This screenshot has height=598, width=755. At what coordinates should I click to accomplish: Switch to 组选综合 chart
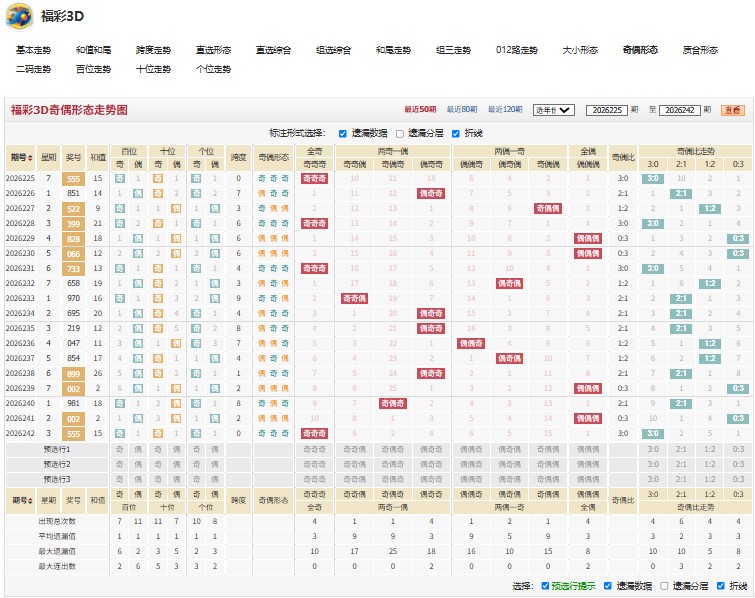click(x=333, y=50)
